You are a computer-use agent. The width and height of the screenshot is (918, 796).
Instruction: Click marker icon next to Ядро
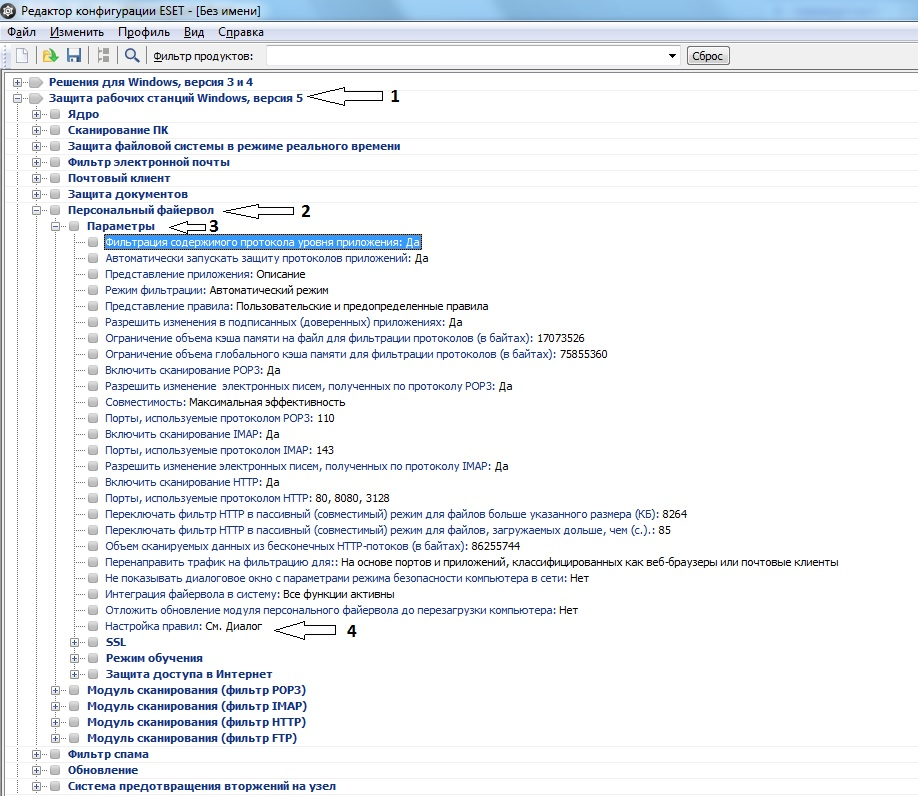tap(55, 114)
